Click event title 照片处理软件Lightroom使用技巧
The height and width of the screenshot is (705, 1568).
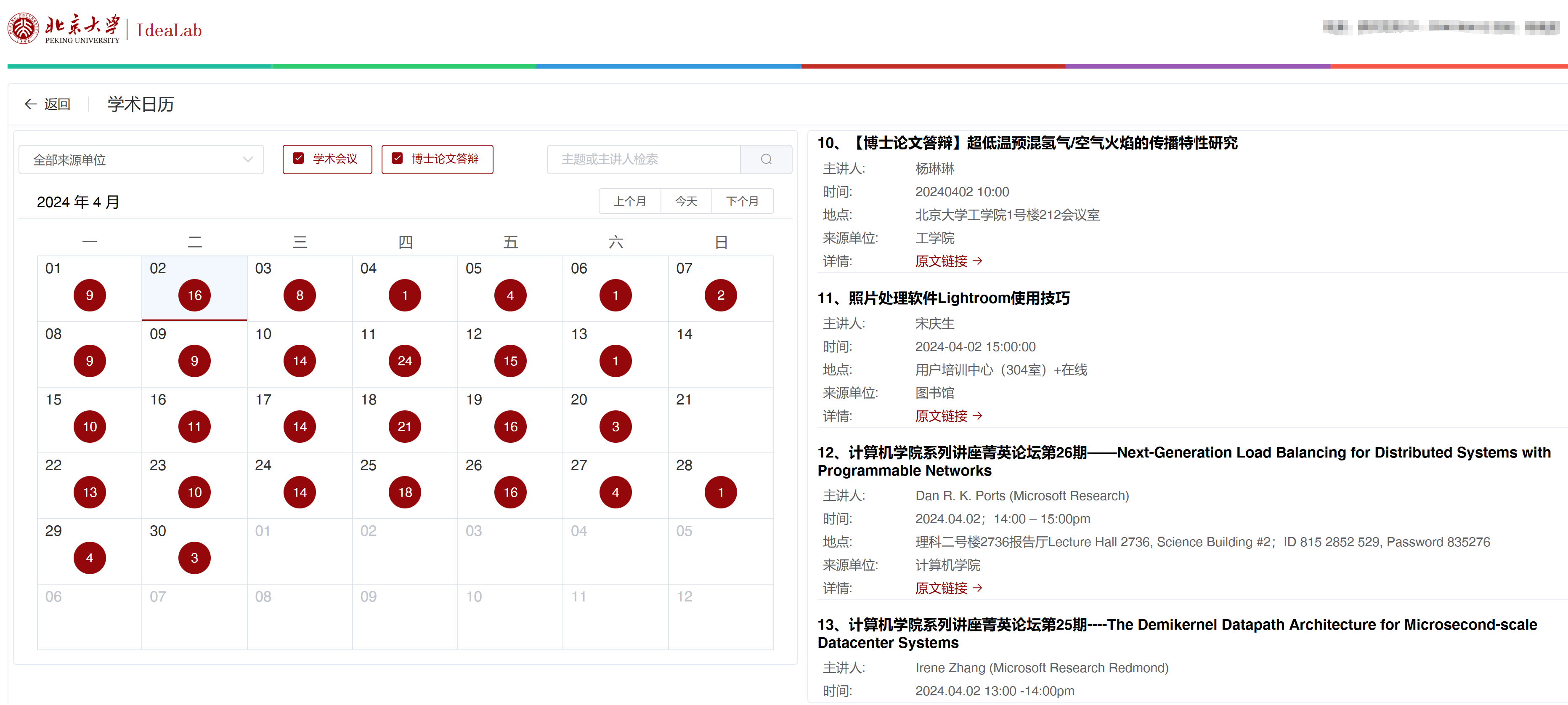(x=959, y=298)
